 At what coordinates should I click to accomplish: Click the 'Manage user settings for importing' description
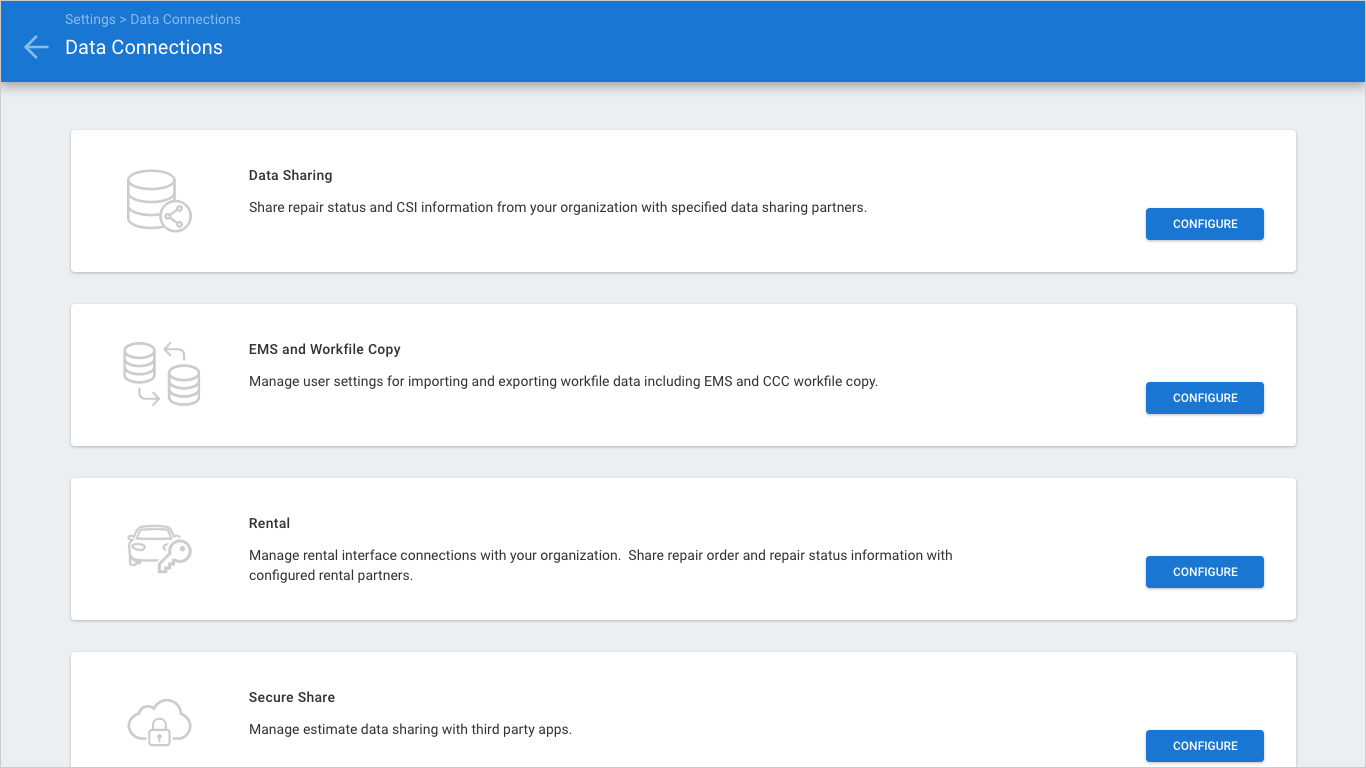(x=563, y=381)
